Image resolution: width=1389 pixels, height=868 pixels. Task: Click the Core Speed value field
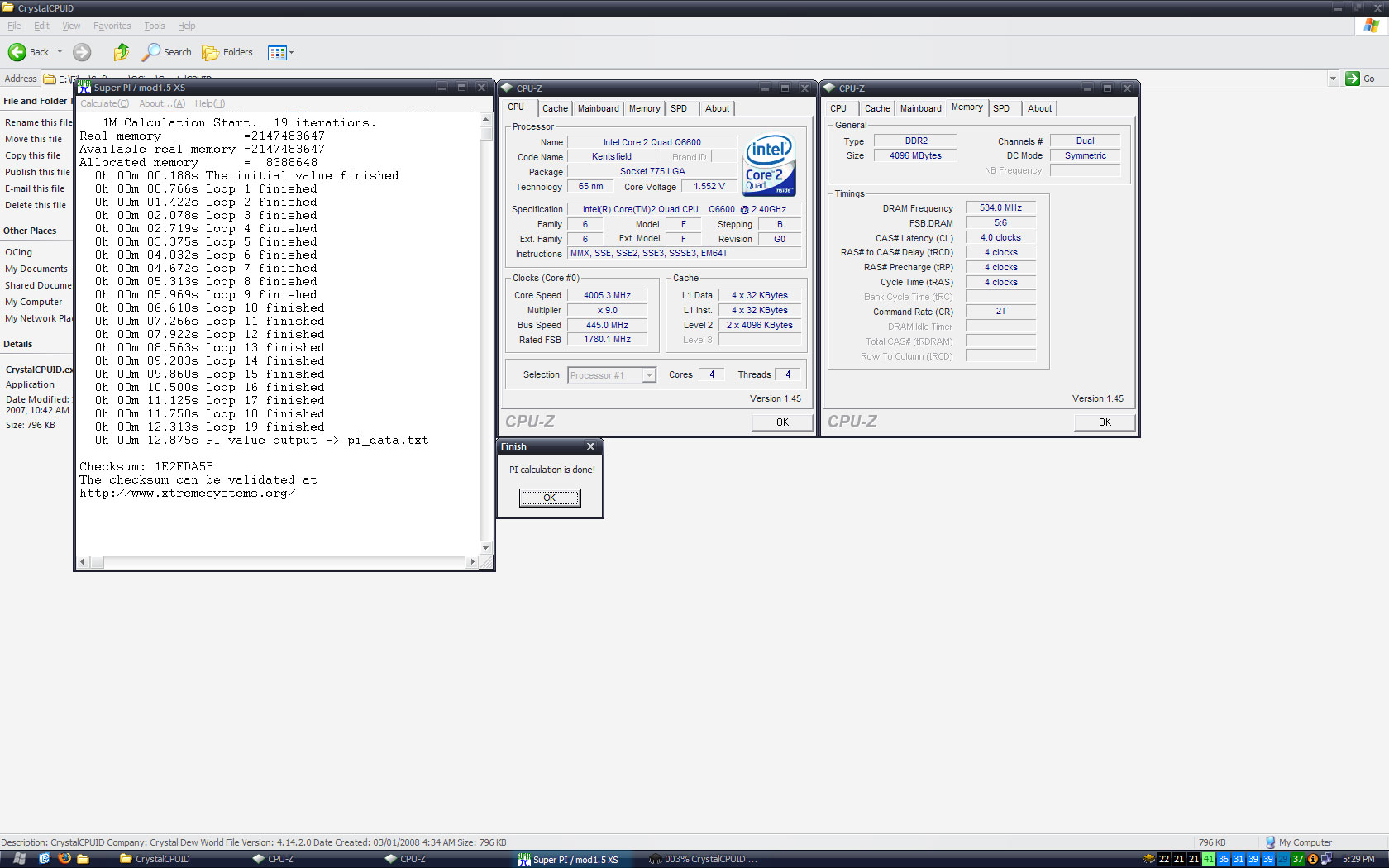tap(607, 295)
